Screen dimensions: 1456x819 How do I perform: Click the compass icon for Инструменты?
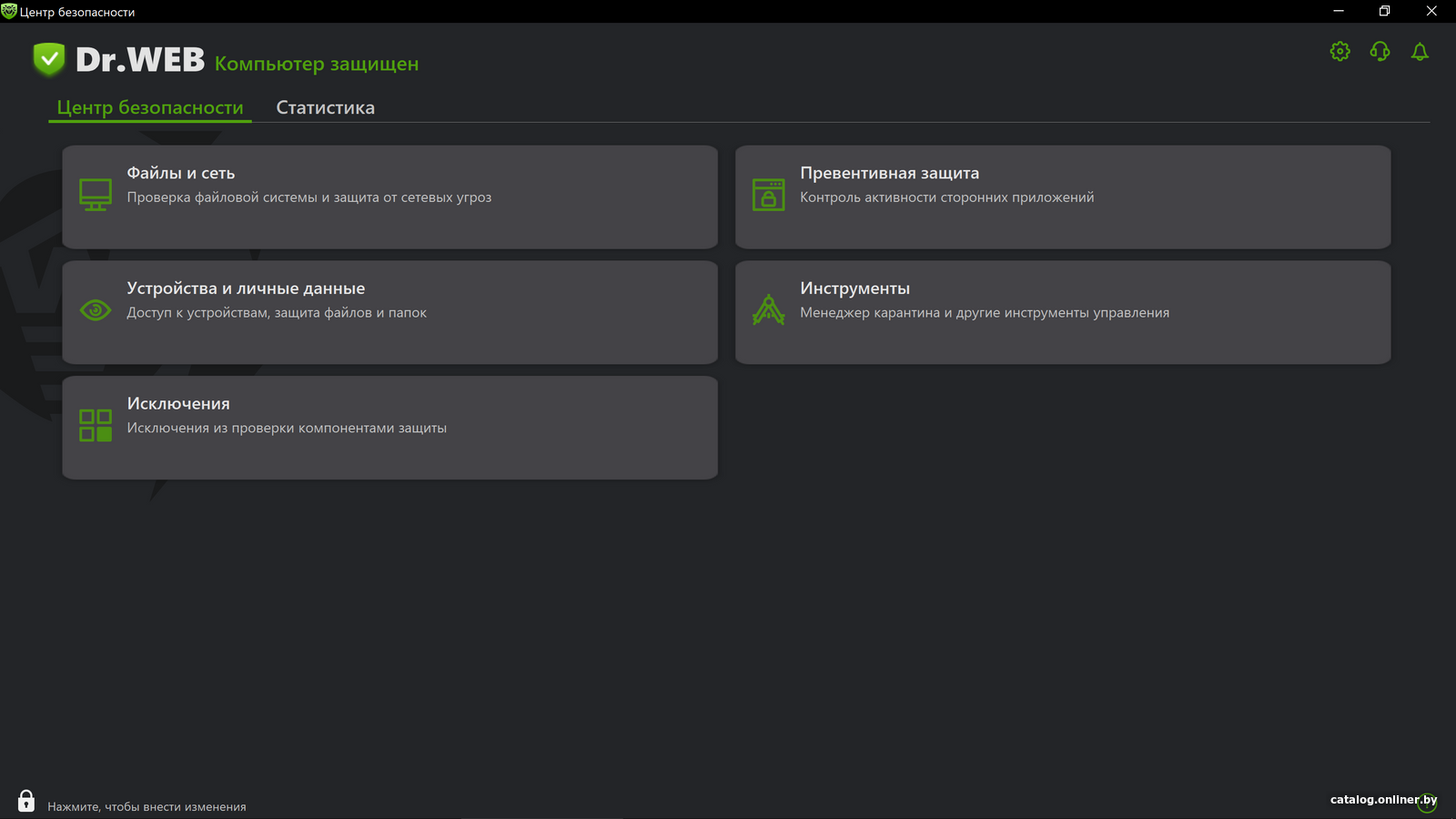coord(769,309)
